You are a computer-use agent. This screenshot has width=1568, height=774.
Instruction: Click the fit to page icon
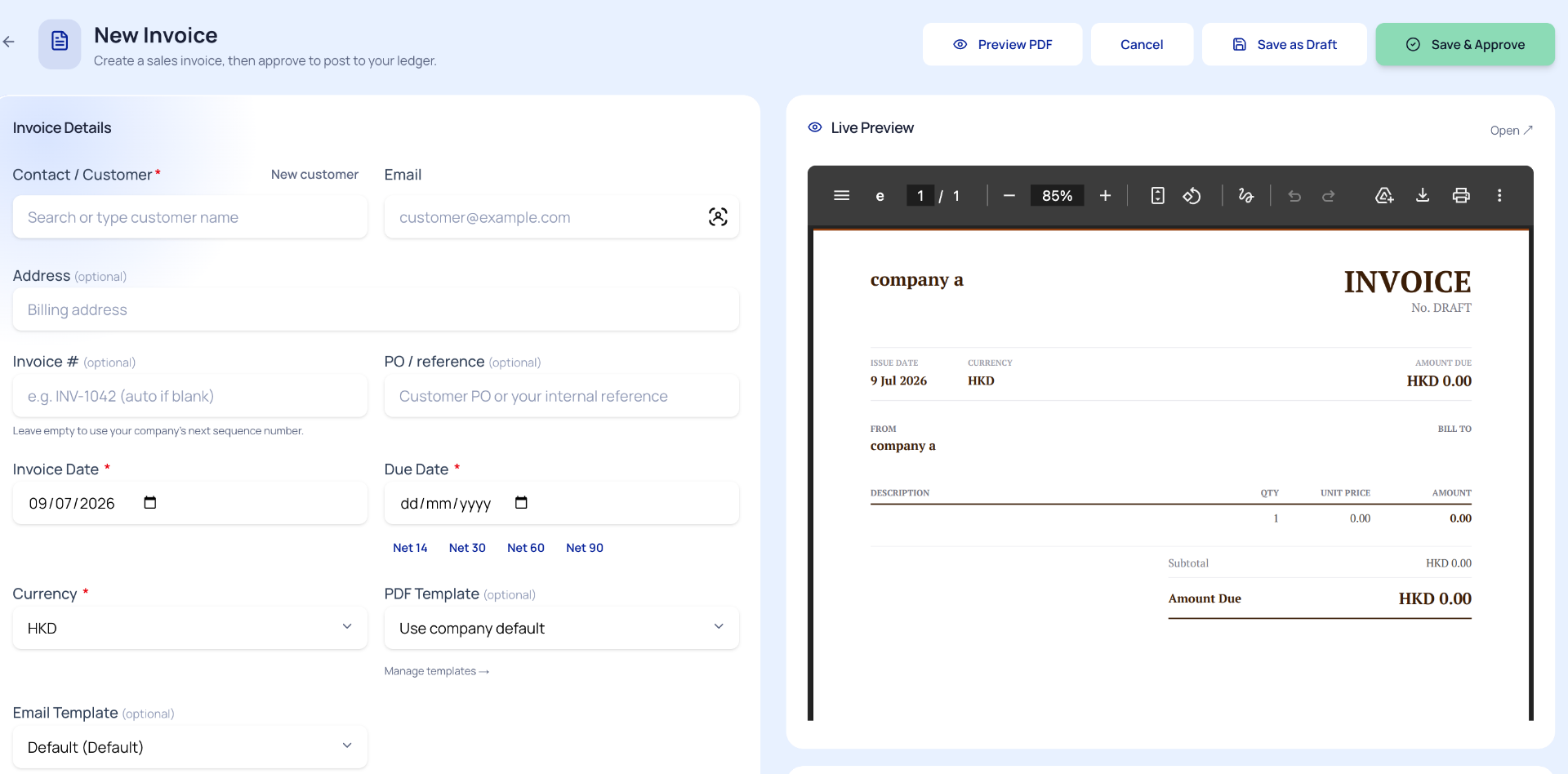pyautogui.click(x=1157, y=196)
